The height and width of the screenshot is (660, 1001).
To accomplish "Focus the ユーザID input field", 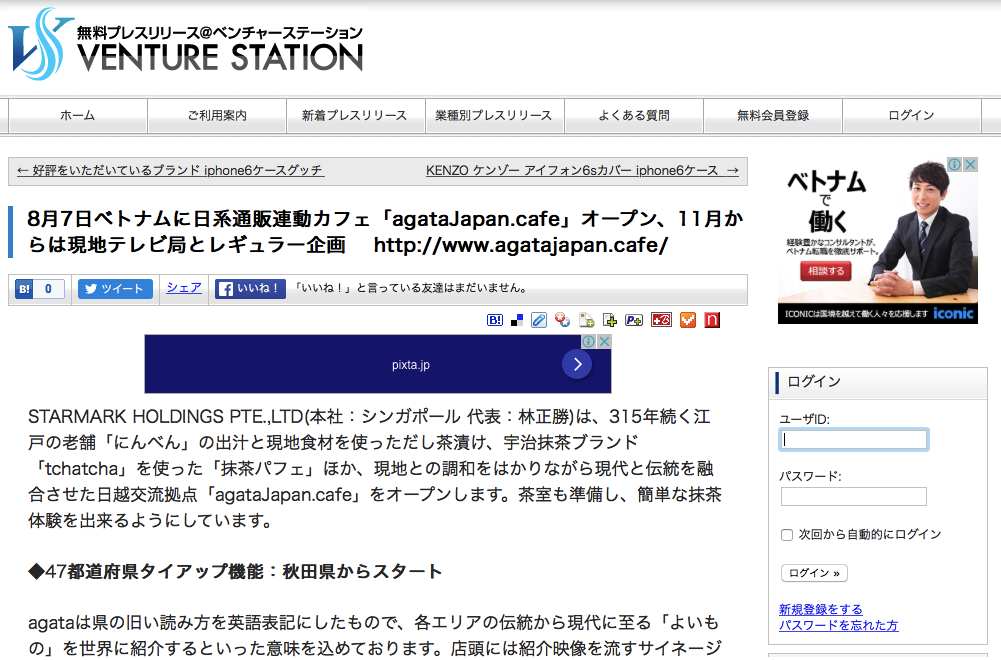I will pyautogui.click(x=854, y=440).
